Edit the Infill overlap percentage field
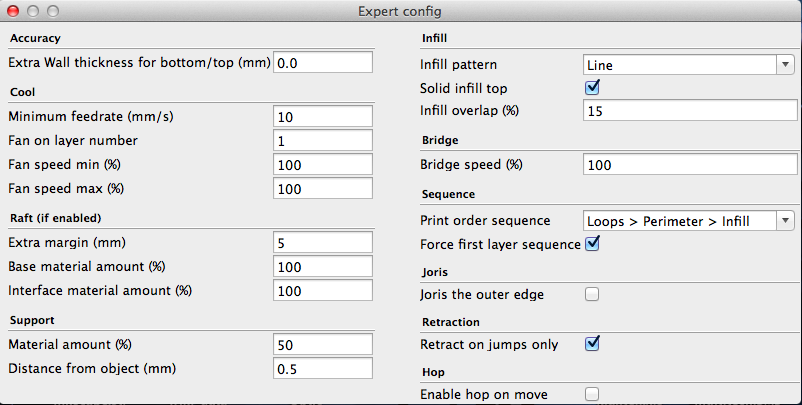The image size is (802, 405). tap(689, 110)
